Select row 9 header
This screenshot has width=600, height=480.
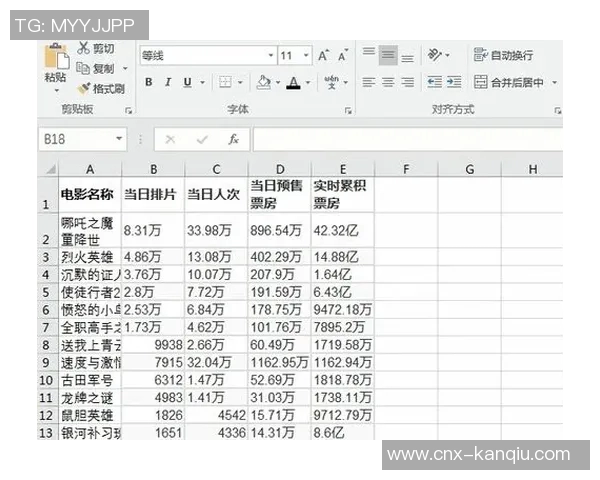click(48, 362)
